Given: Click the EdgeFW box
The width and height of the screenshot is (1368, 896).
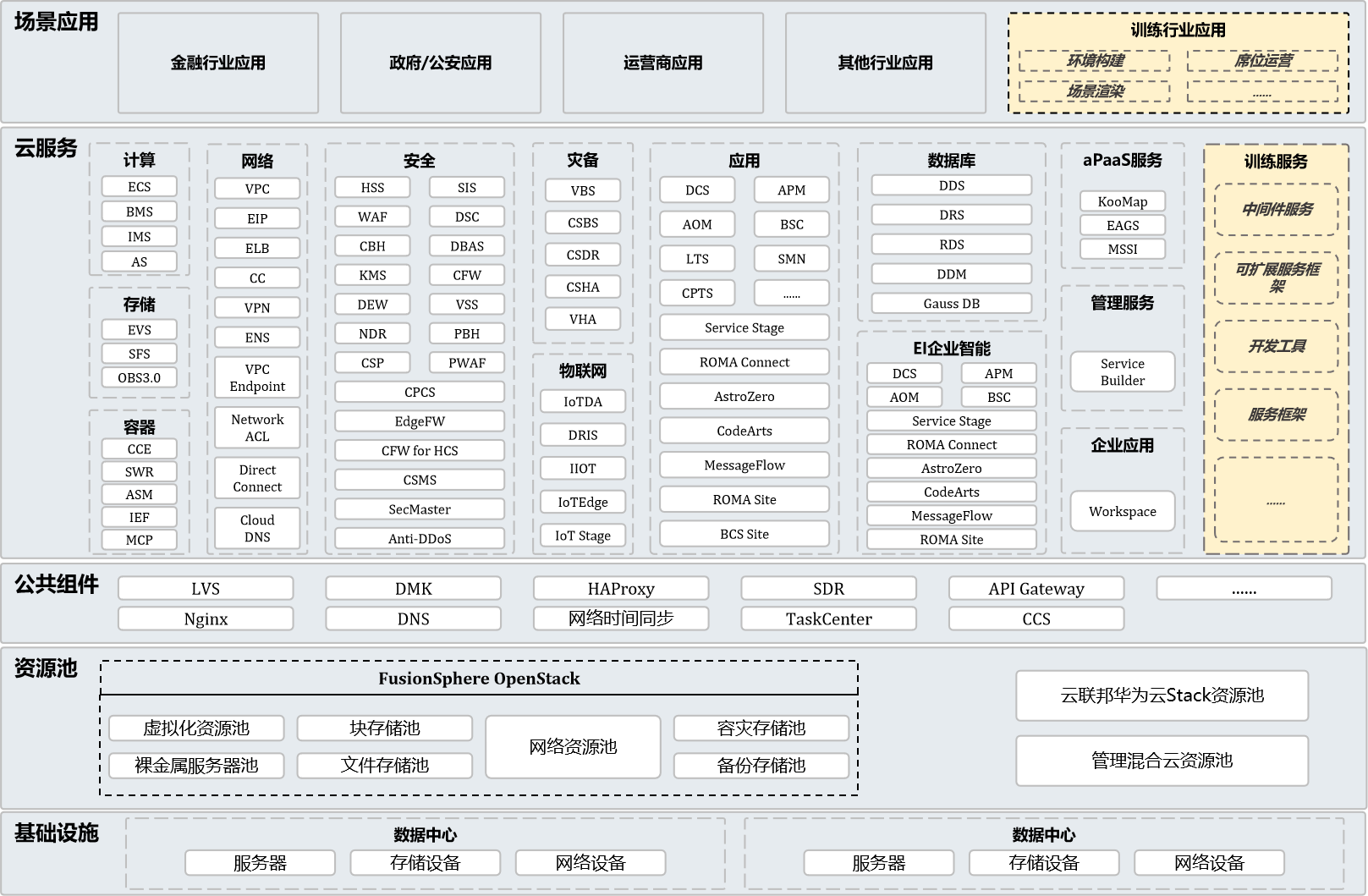Looking at the screenshot, I should click(x=420, y=421).
